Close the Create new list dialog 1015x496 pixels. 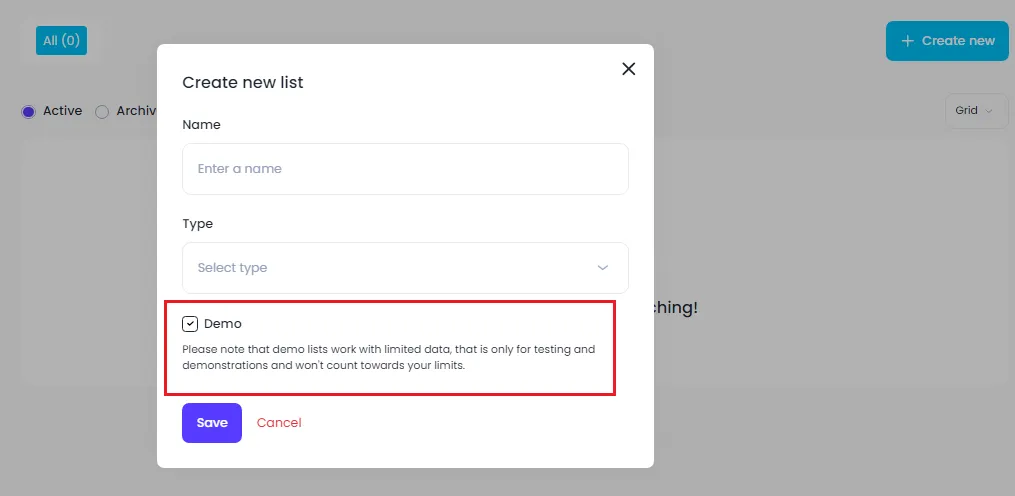tap(628, 69)
